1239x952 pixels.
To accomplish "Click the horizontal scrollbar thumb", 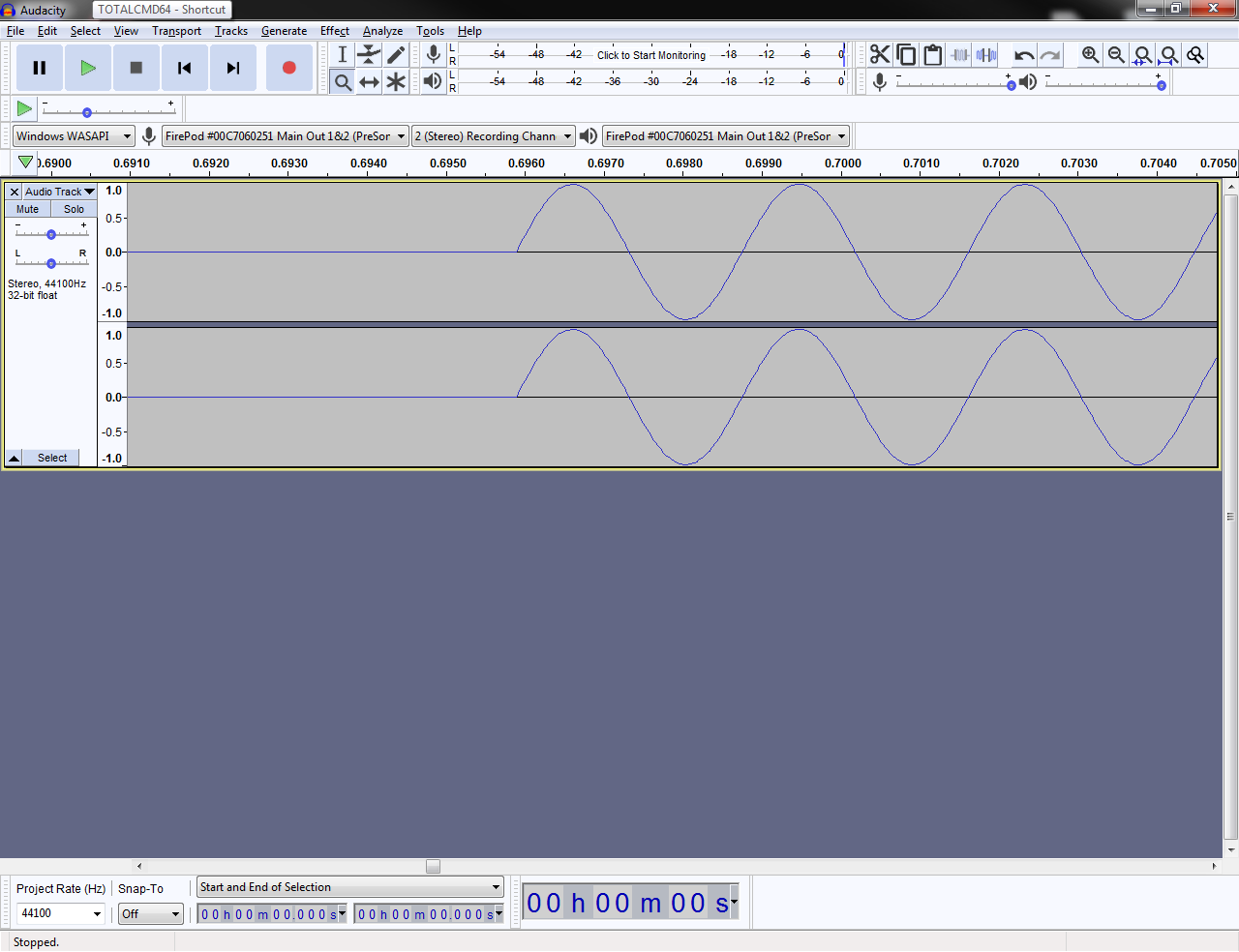I will pyautogui.click(x=433, y=866).
